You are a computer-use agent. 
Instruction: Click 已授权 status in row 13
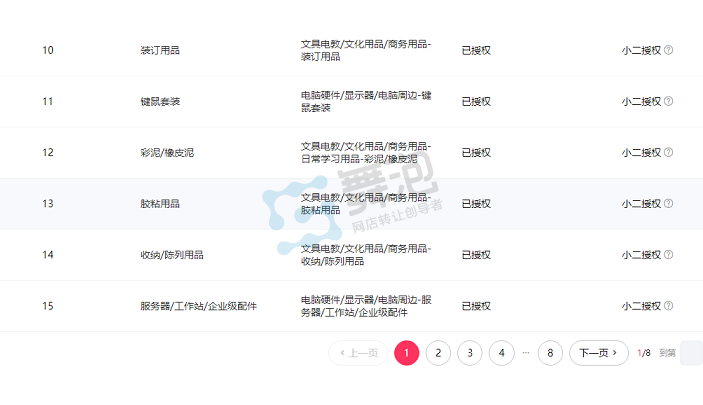476,204
